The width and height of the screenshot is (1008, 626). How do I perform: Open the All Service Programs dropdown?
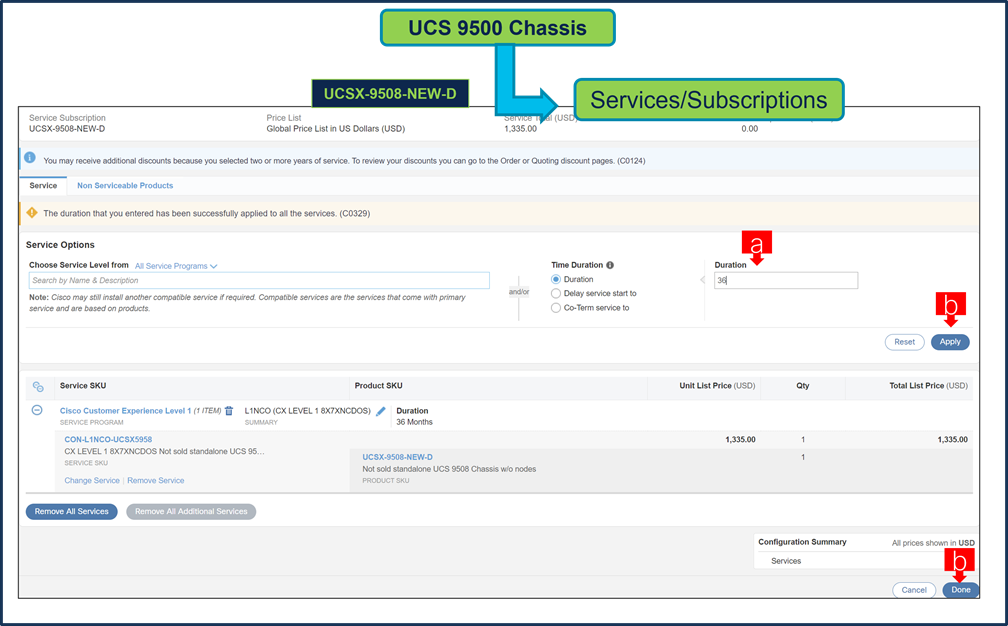pos(176,265)
